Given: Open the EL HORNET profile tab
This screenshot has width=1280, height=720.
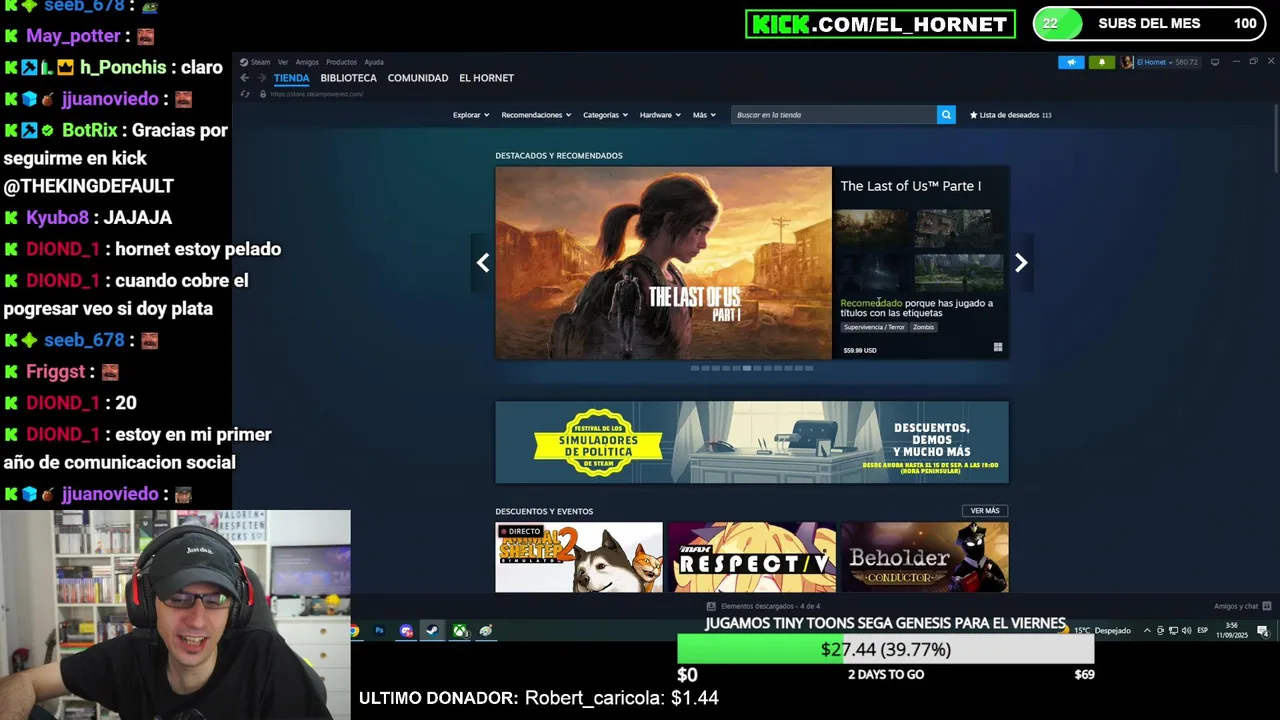Looking at the screenshot, I should [486, 78].
